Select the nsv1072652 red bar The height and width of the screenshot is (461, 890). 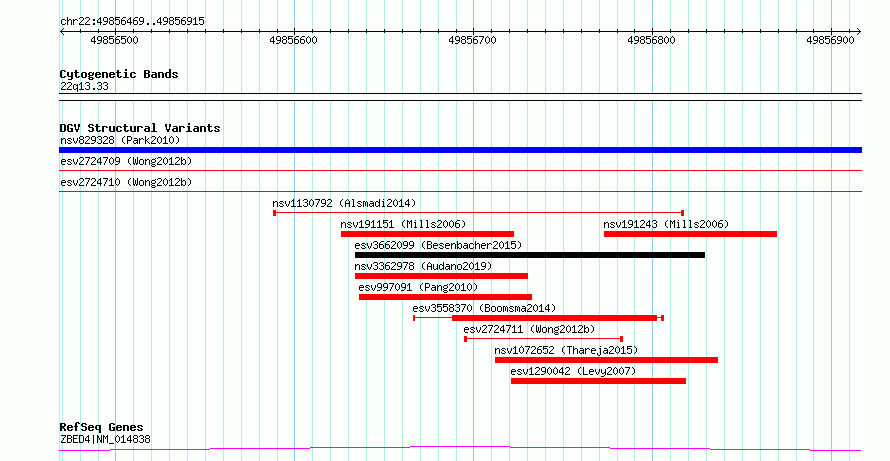[606, 360]
